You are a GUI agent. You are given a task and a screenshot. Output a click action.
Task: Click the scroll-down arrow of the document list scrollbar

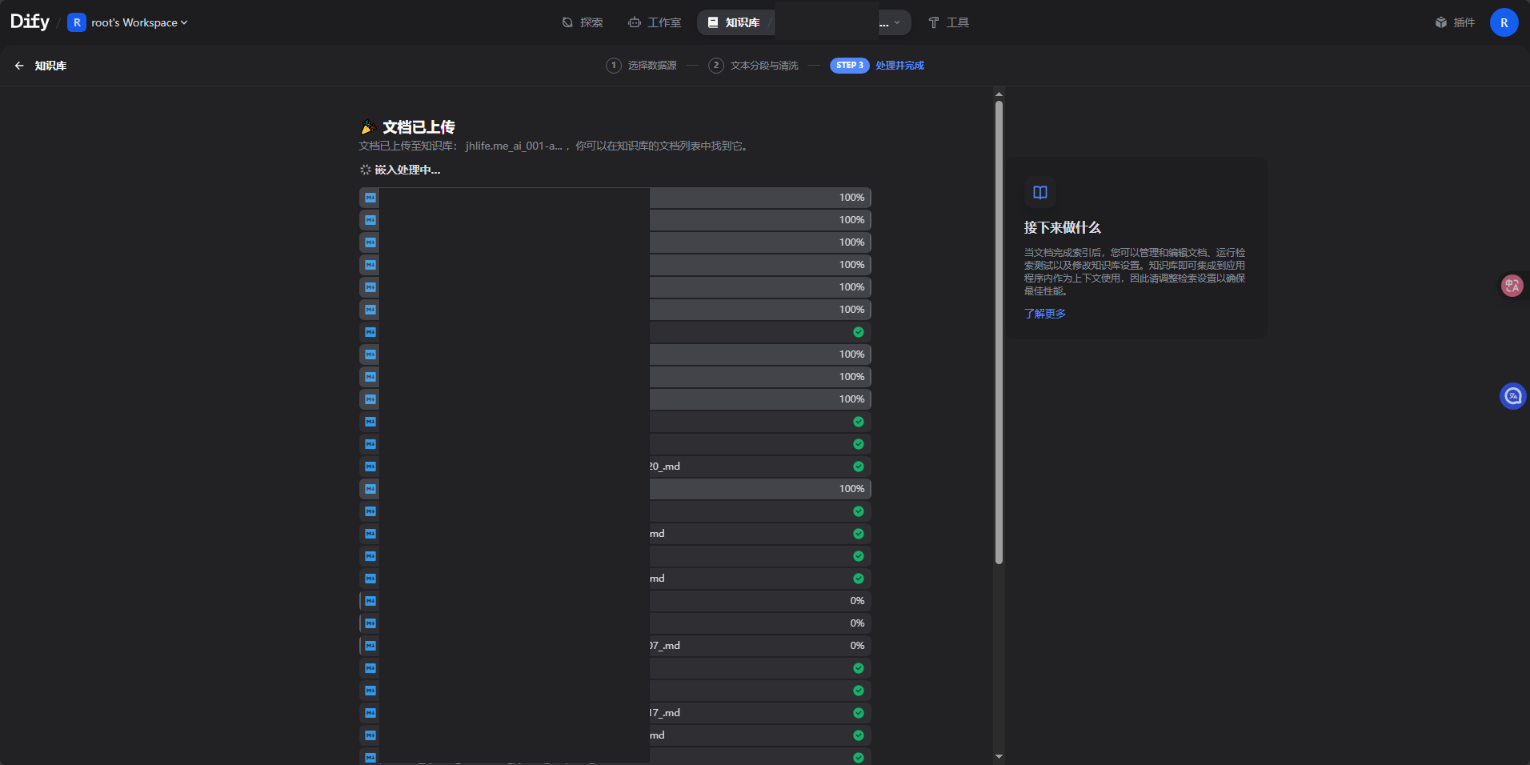tap(998, 755)
